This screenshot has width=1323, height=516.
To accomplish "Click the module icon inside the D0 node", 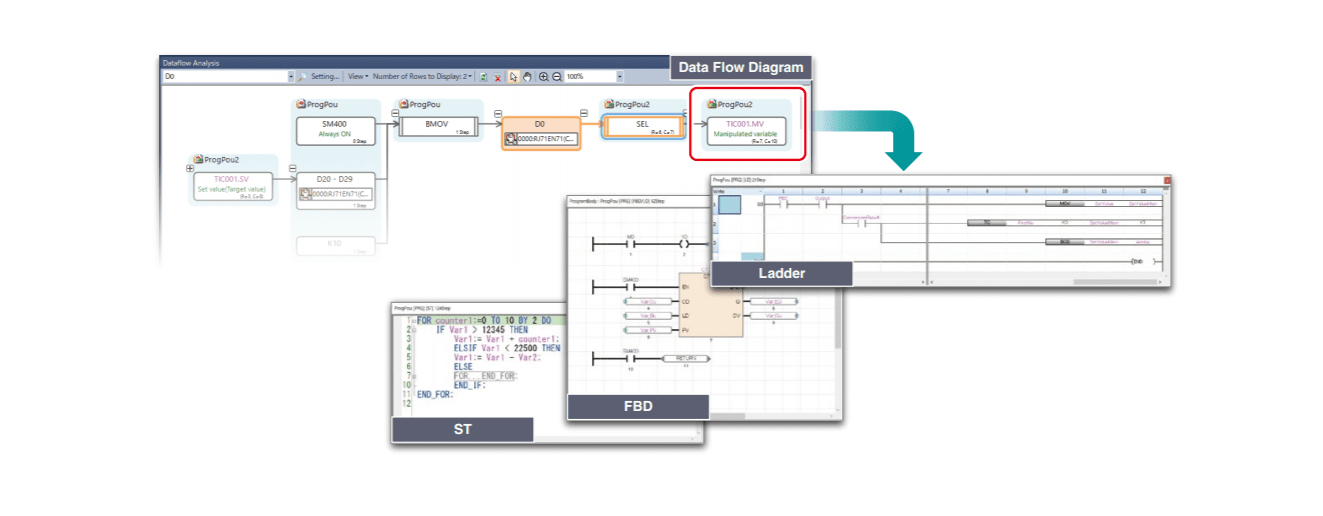I will 509,139.
